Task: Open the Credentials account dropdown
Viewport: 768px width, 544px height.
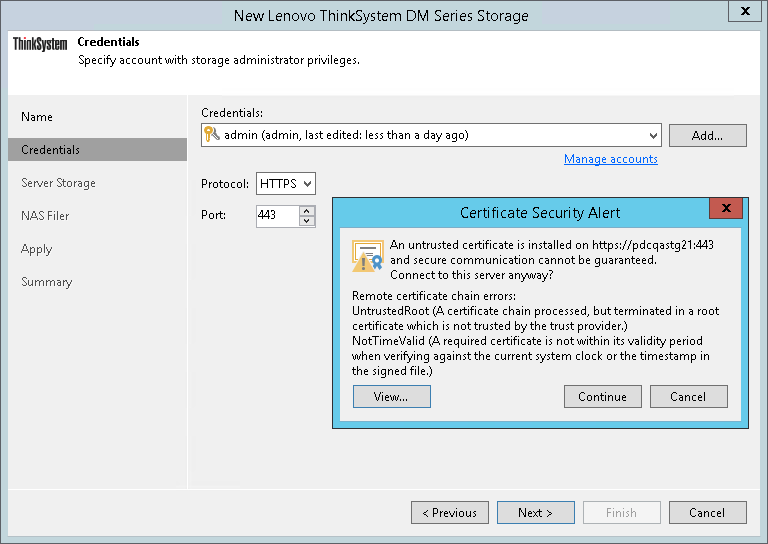Action: pos(653,136)
